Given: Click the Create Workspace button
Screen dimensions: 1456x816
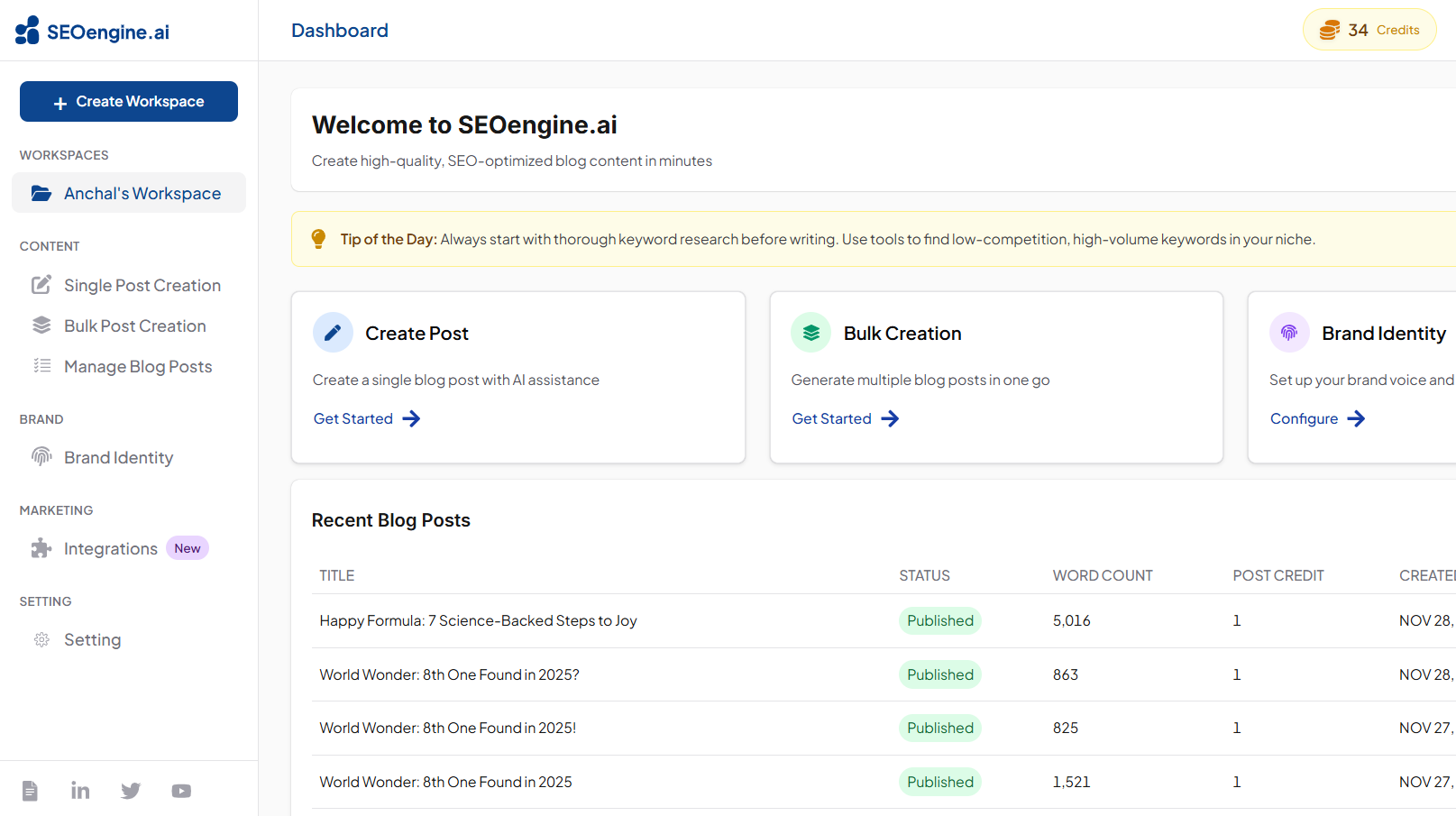Looking at the screenshot, I should tap(128, 101).
